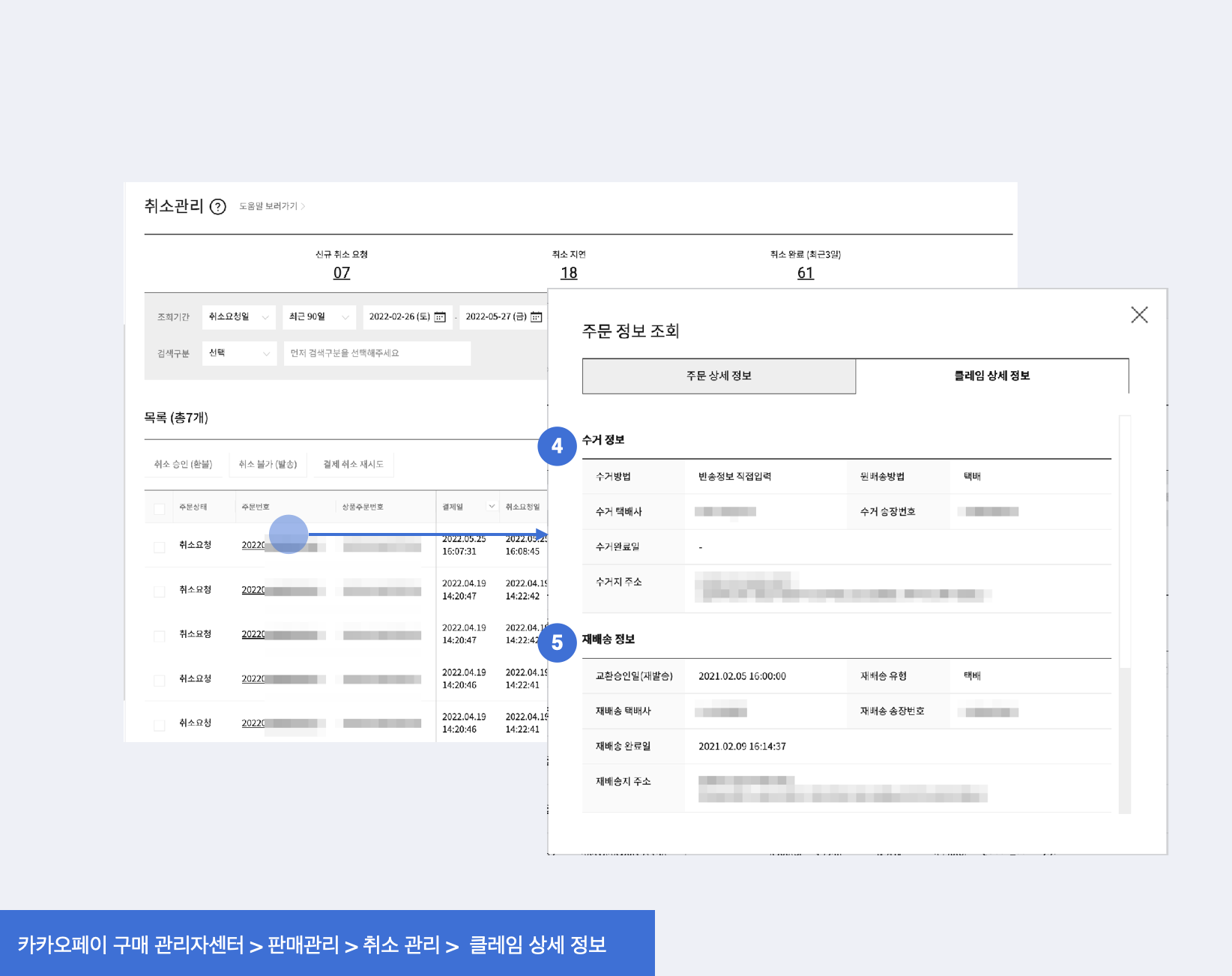Click the start date field 2022-02-26 (토)

(x=408, y=317)
